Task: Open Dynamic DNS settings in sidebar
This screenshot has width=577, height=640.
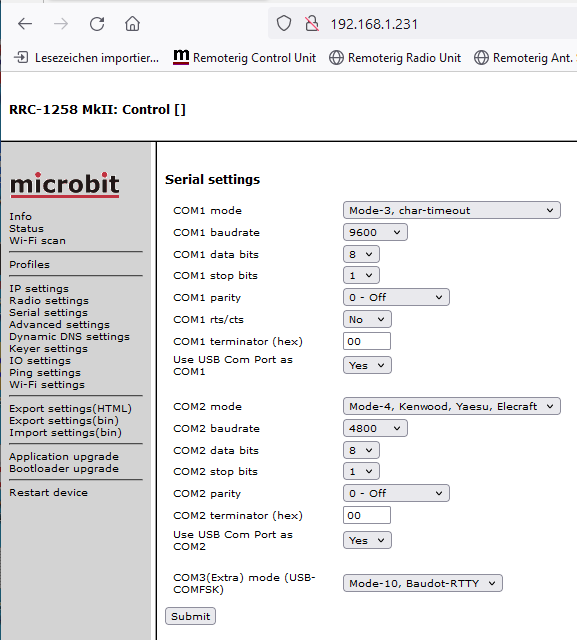Action: (x=69, y=336)
